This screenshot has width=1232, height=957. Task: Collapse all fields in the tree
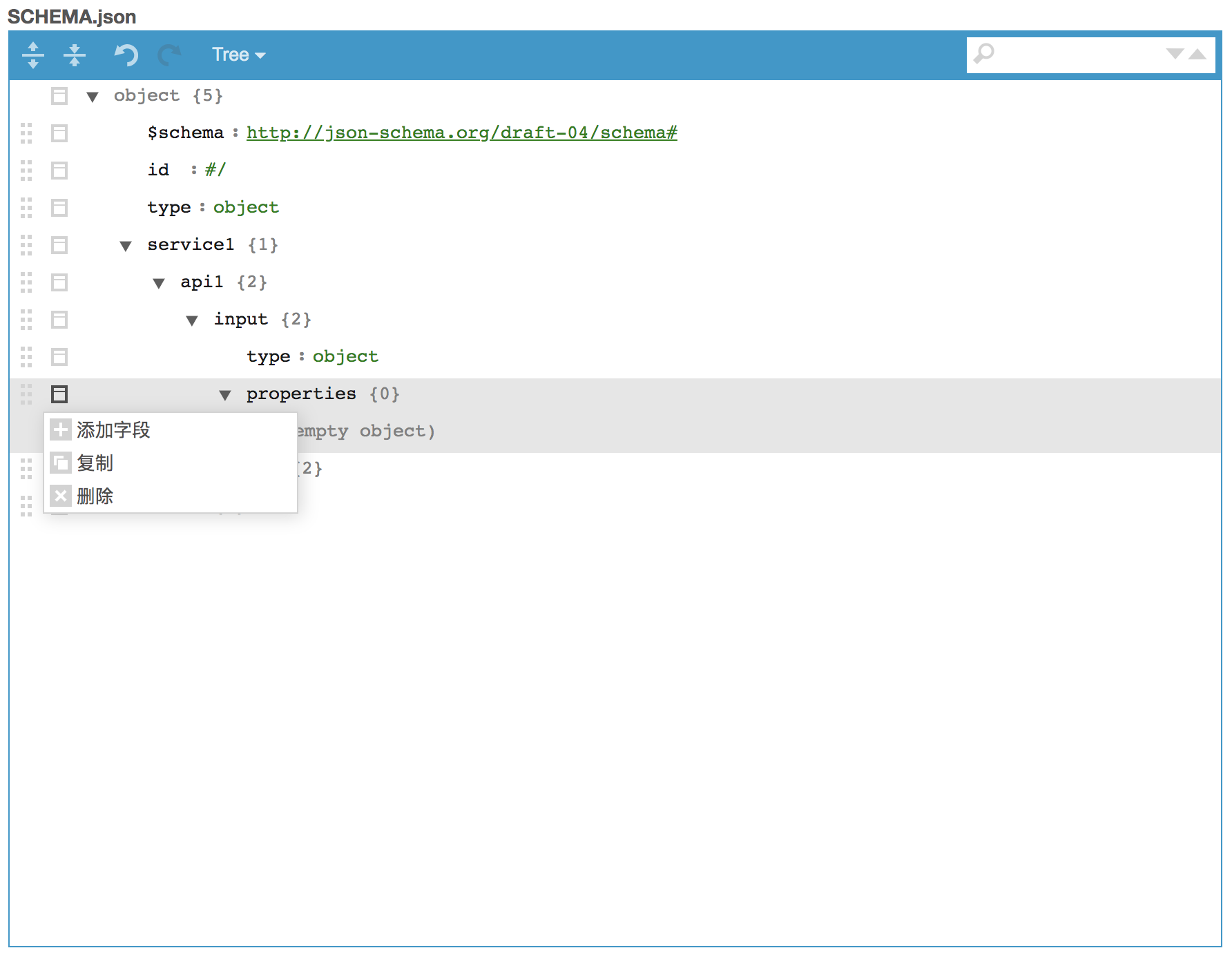75,55
